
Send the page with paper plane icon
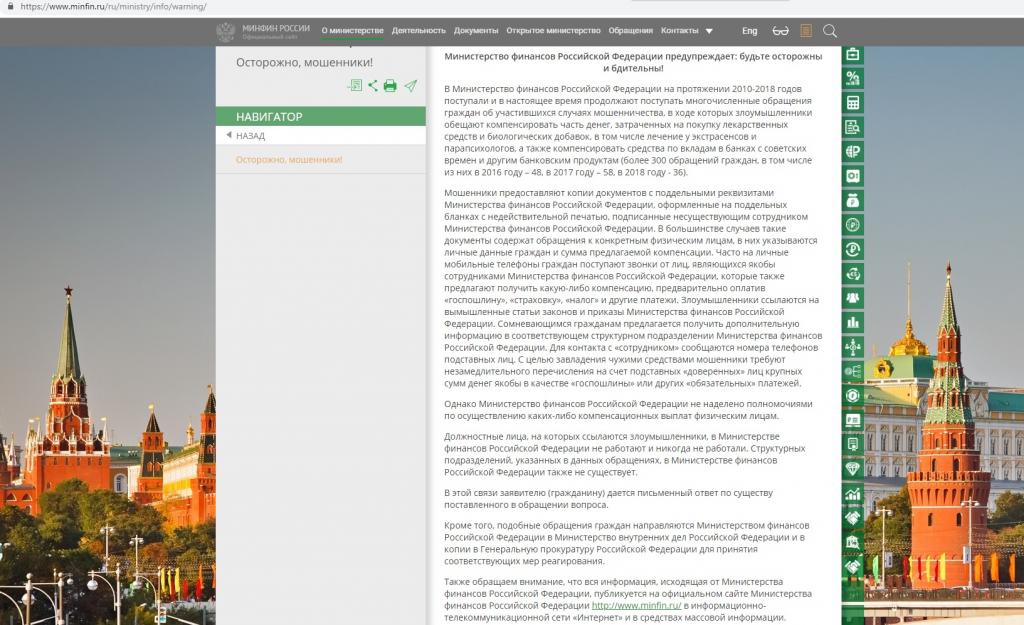point(410,86)
